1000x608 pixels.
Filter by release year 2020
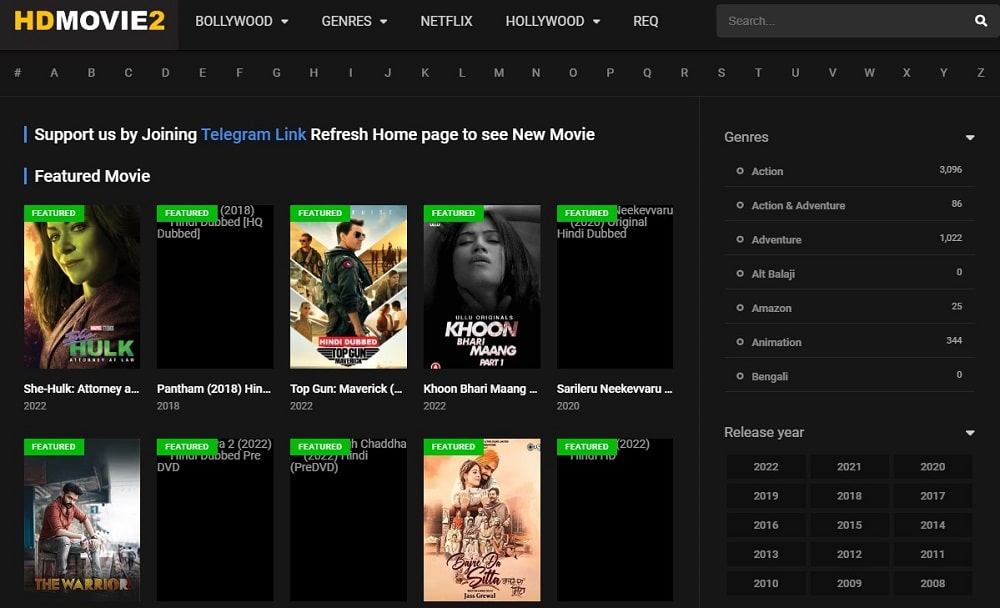(x=932, y=466)
